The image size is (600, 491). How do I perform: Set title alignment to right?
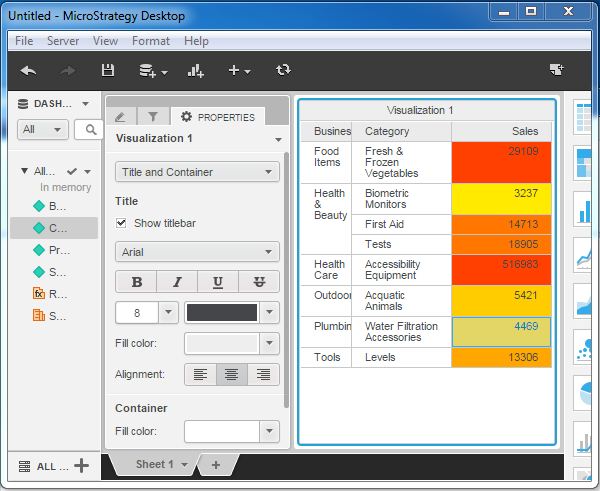click(x=264, y=374)
